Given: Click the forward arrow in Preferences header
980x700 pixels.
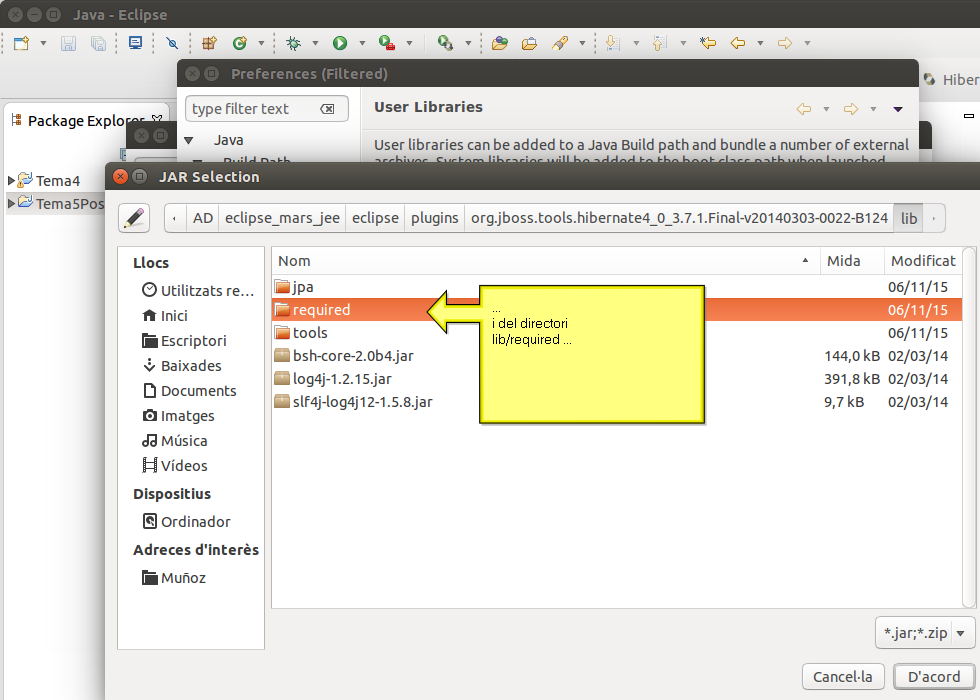Looking at the screenshot, I should pos(851,109).
